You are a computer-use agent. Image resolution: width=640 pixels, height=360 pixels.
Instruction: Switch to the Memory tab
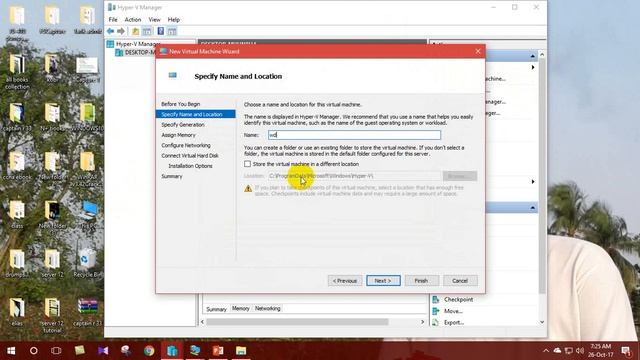click(240, 309)
